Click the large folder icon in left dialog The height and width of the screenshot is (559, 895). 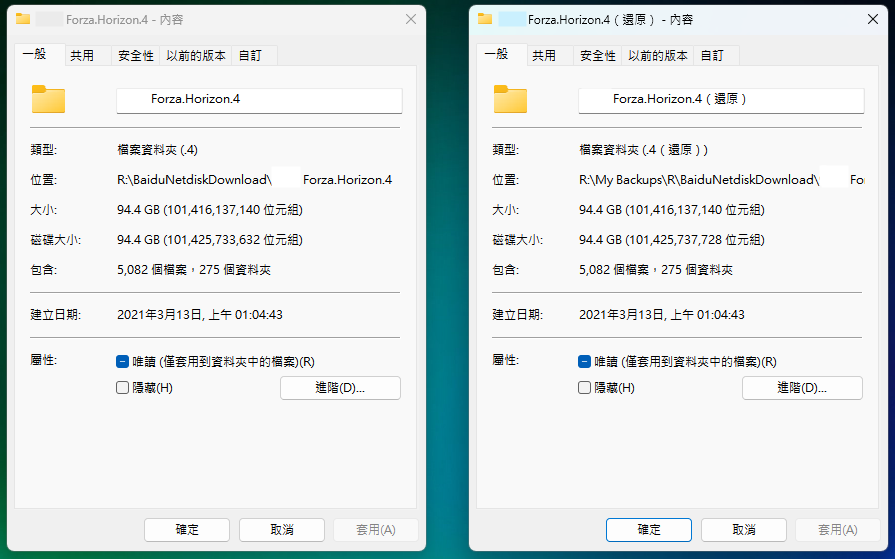[48, 99]
